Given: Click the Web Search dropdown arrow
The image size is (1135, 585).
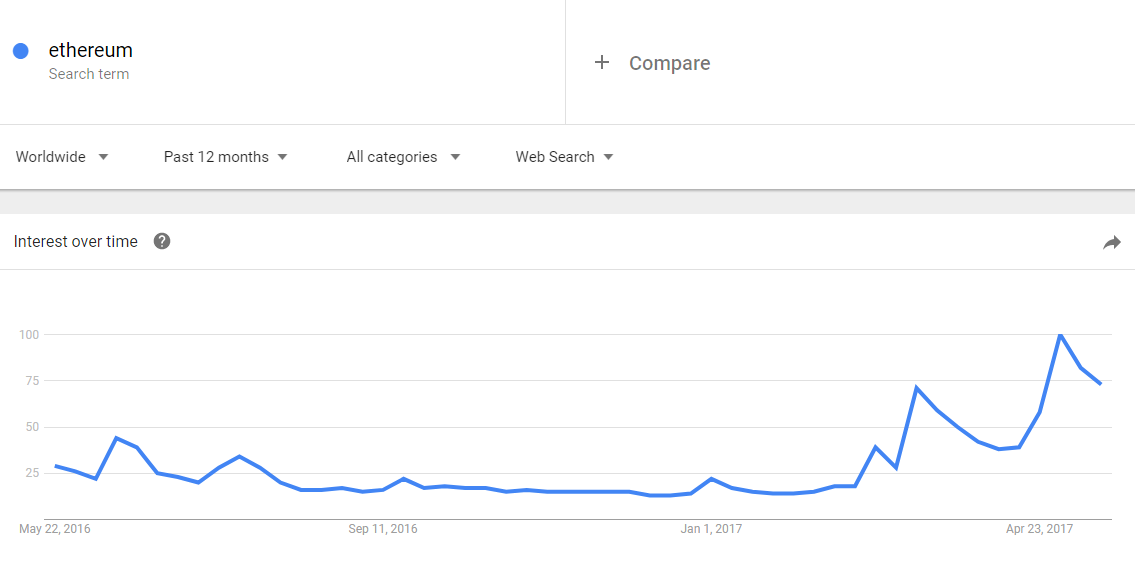Looking at the screenshot, I should pyautogui.click(x=608, y=157).
